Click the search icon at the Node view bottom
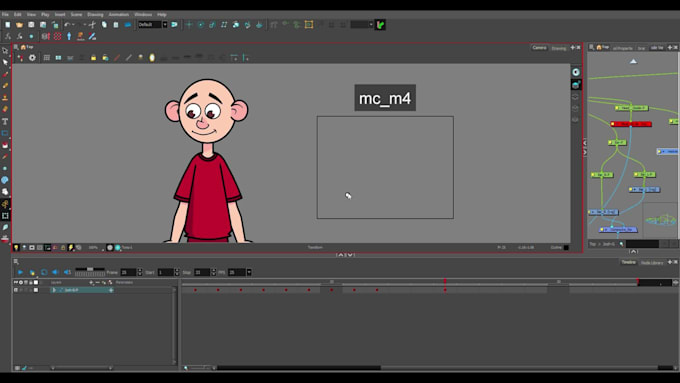The width and height of the screenshot is (680, 383). click(621, 244)
